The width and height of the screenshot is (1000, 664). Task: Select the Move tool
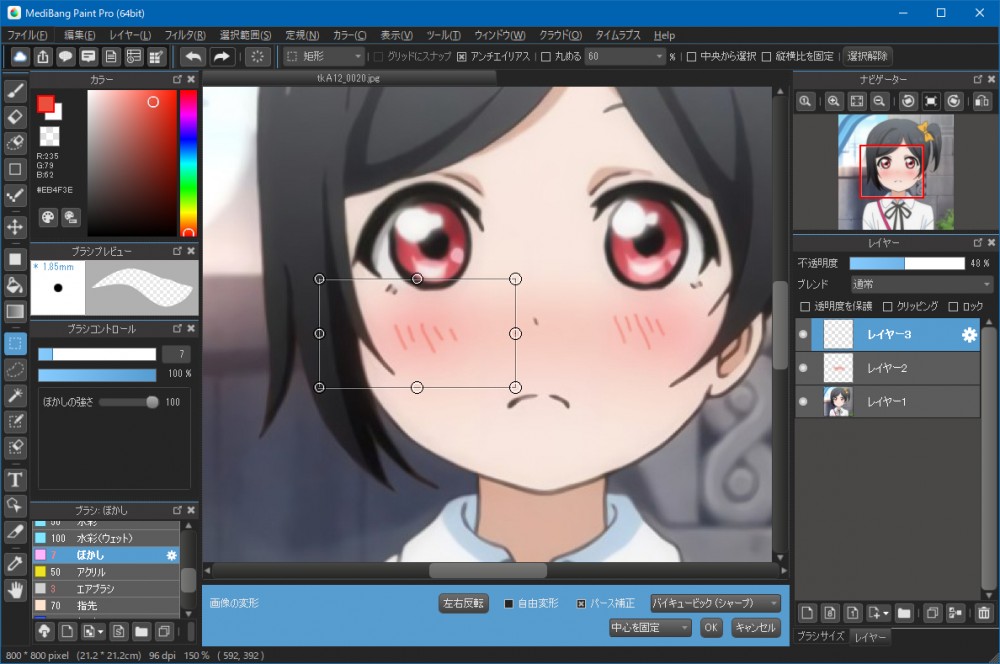point(15,226)
